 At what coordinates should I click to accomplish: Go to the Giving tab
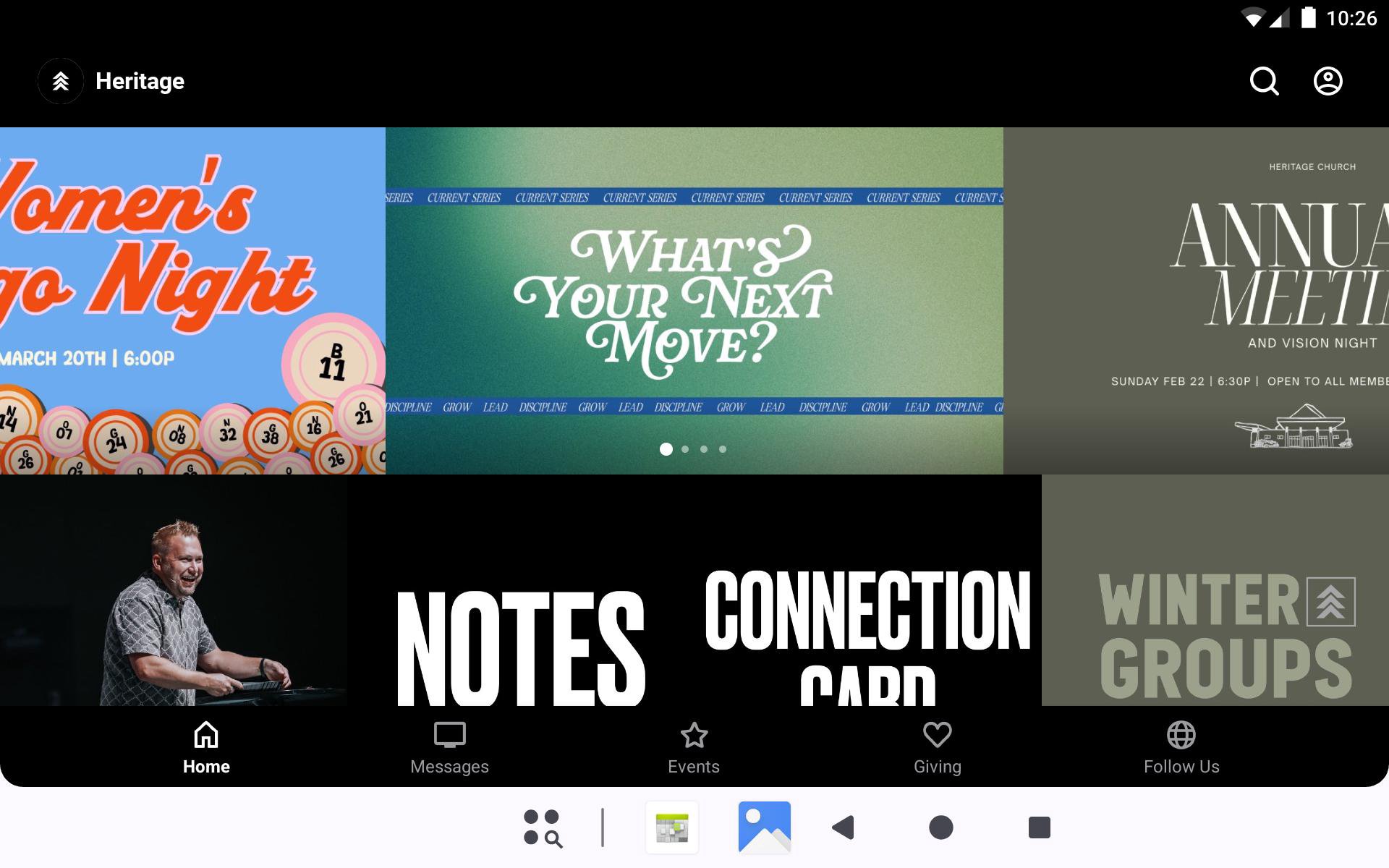[x=937, y=748]
